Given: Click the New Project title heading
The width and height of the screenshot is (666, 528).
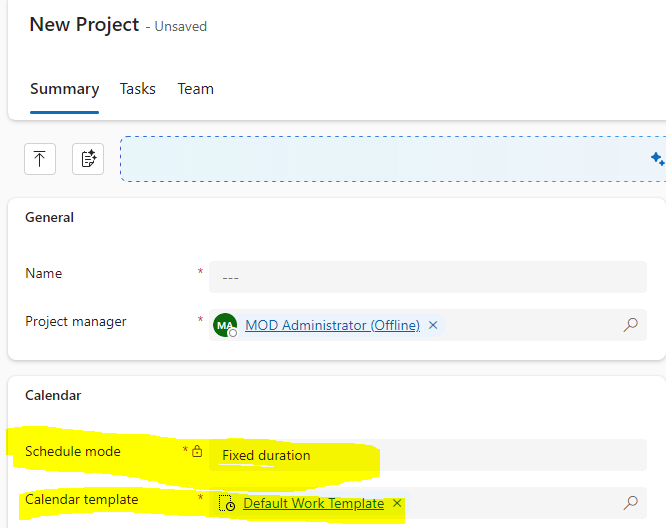Looking at the screenshot, I should (84, 24).
